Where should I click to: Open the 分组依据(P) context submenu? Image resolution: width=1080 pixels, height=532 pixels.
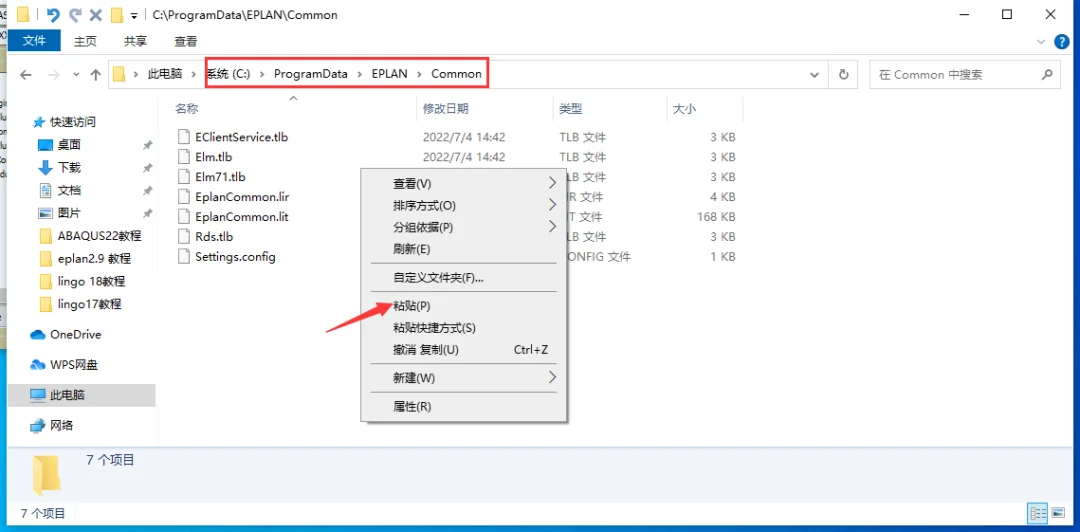(464, 227)
